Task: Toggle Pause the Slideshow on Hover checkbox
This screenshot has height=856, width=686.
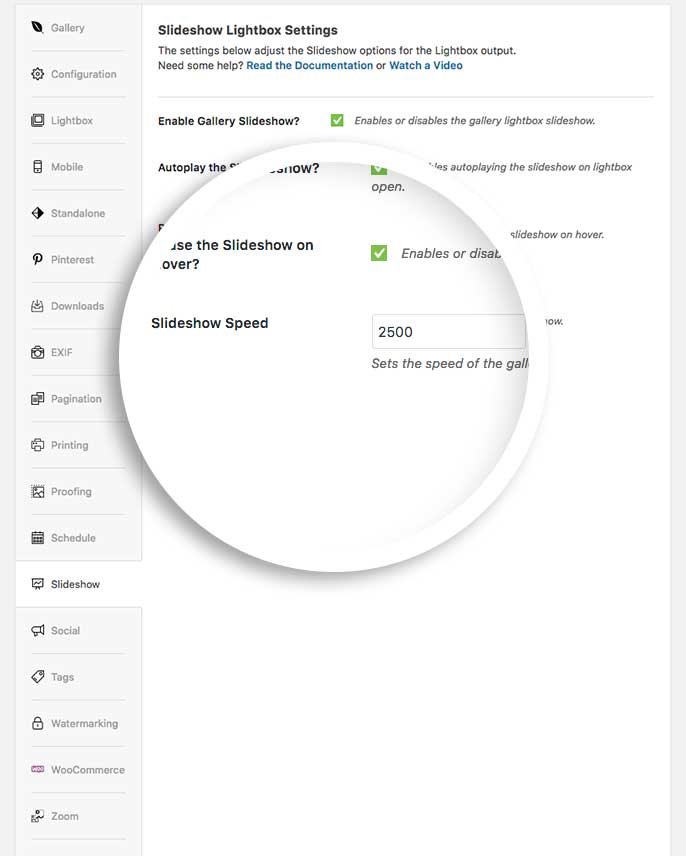Action: point(379,253)
